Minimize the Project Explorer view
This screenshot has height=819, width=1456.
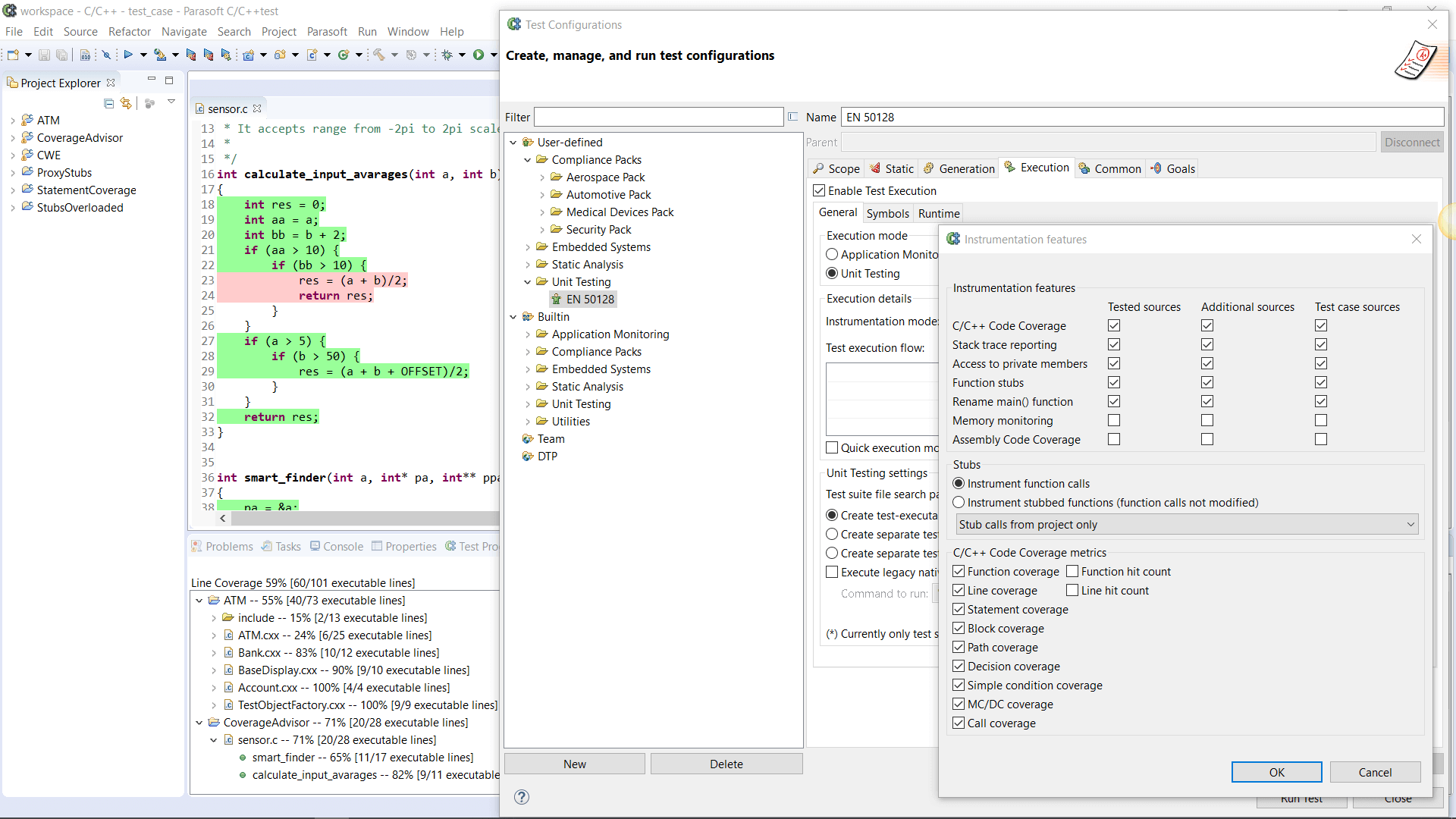[x=152, y=80]
